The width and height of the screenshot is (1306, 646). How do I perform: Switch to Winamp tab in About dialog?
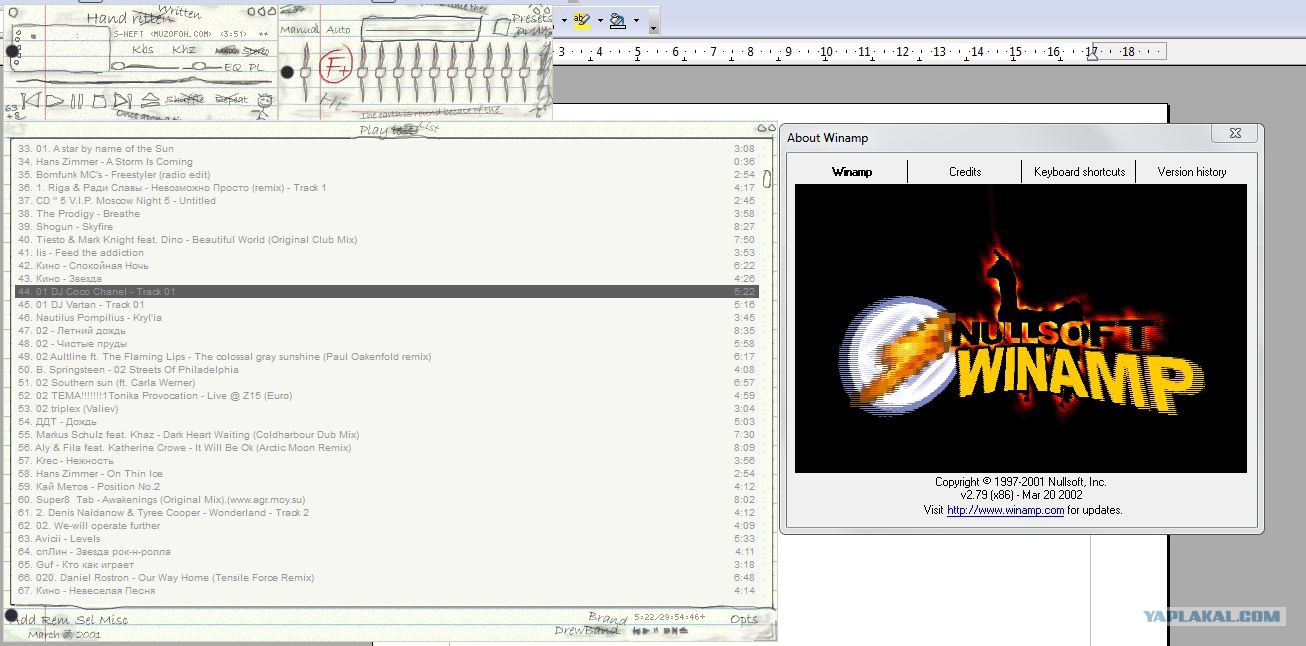pyautogui.click(x=852, y=172)
